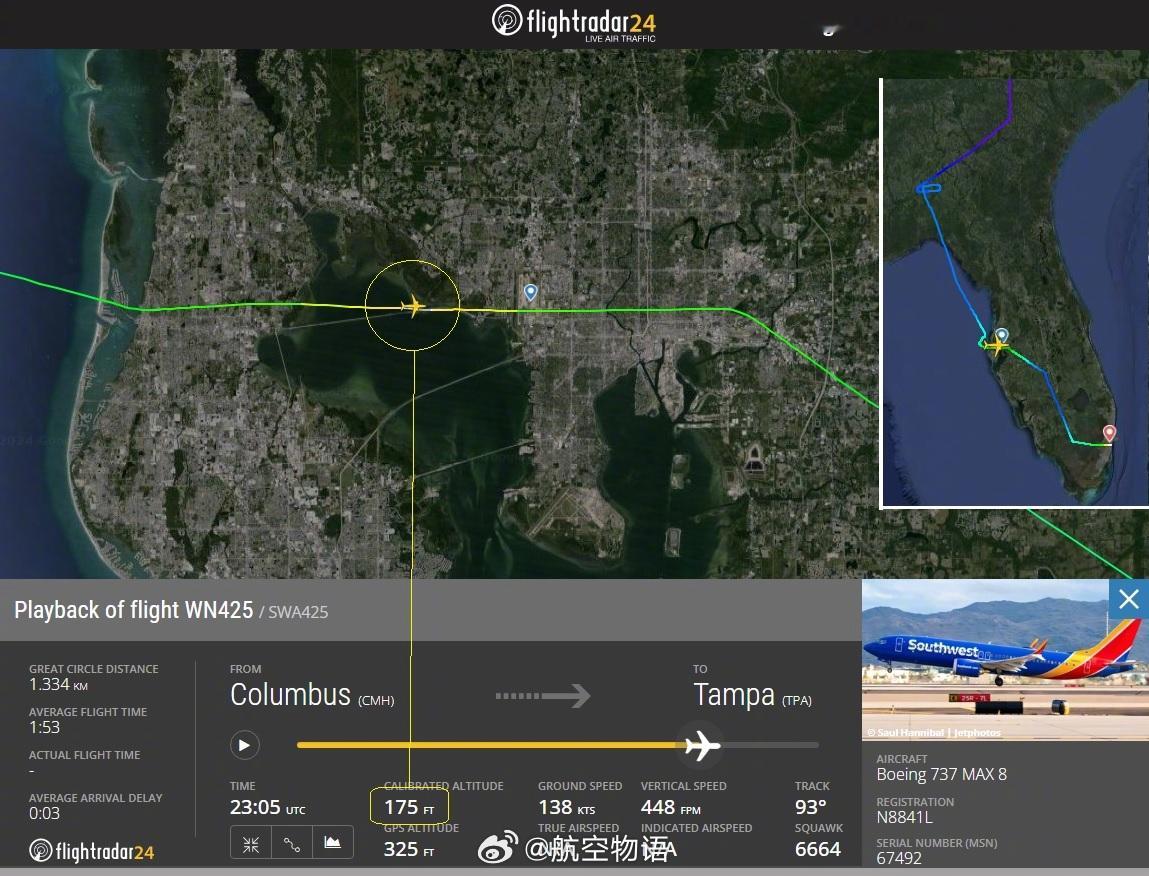Viewport: 1149px width, 876px height.
Task: Click the Playback of flight WN425 title
Action: coord(133,610)
